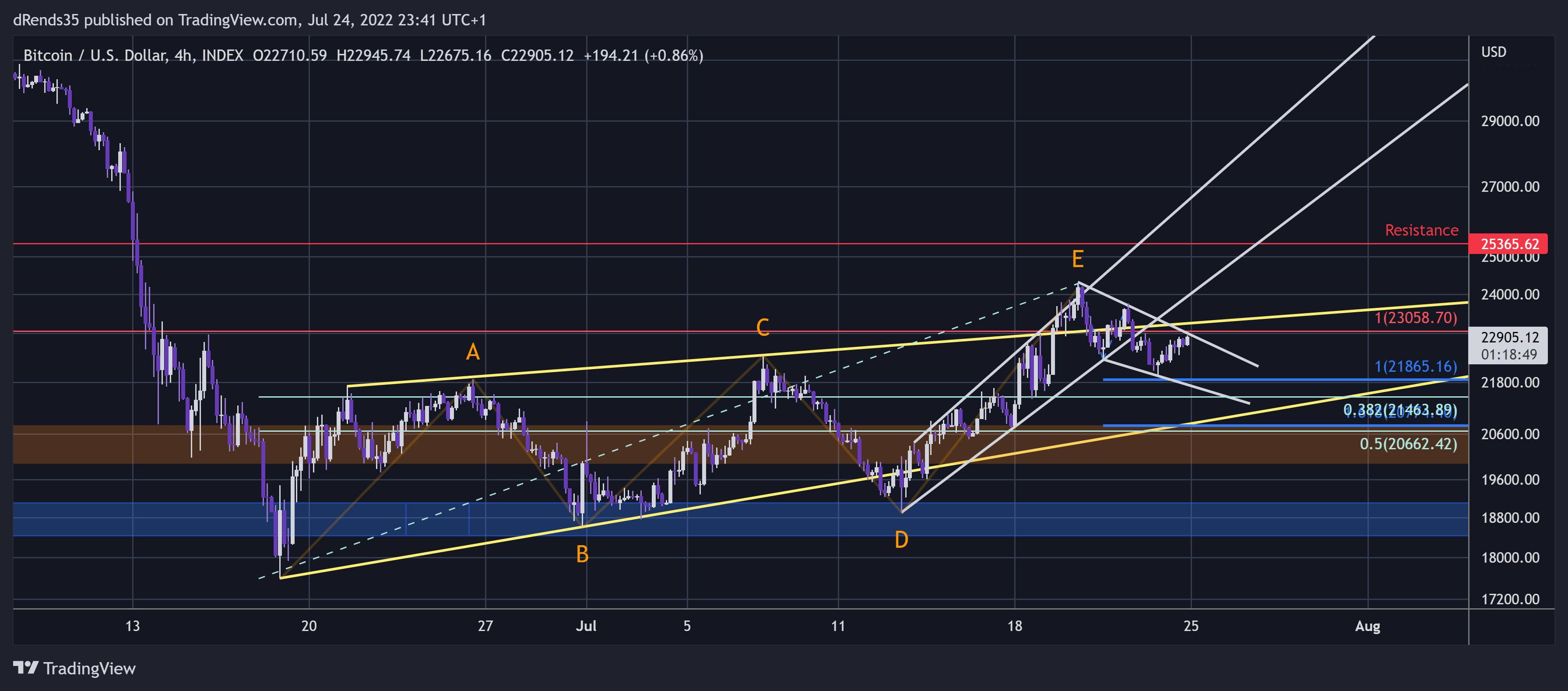Click the red Resistance label
This screenshot has width=1568, height=691.
pyautogui.click(x=1421, y=230)
